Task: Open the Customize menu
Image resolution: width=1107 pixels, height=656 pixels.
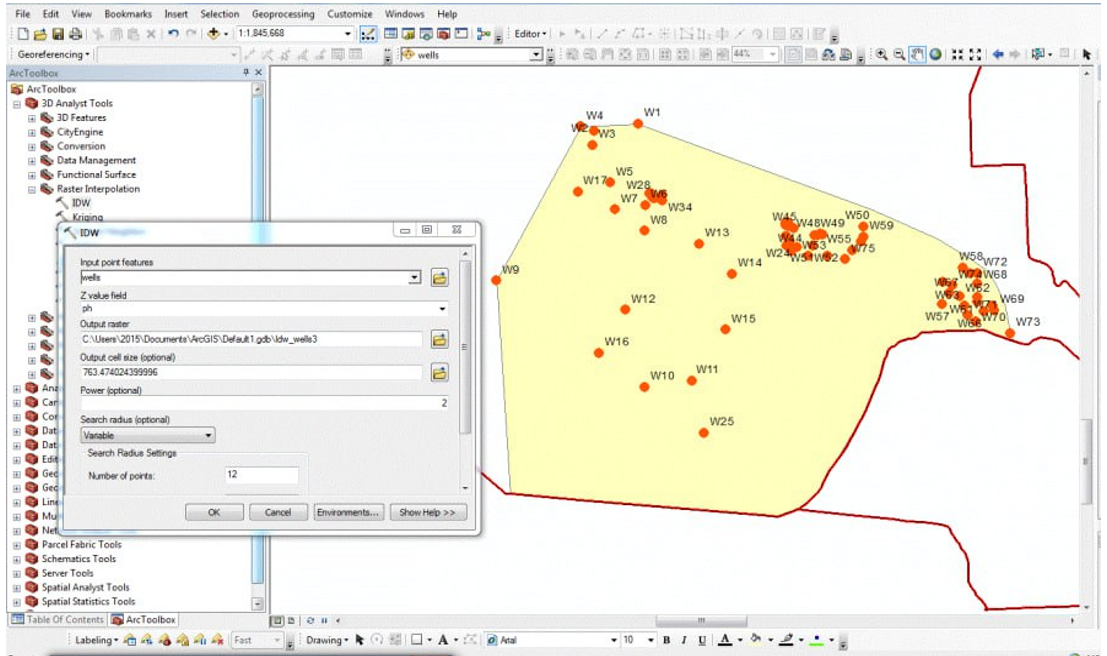Action: [x=349, y=13]
